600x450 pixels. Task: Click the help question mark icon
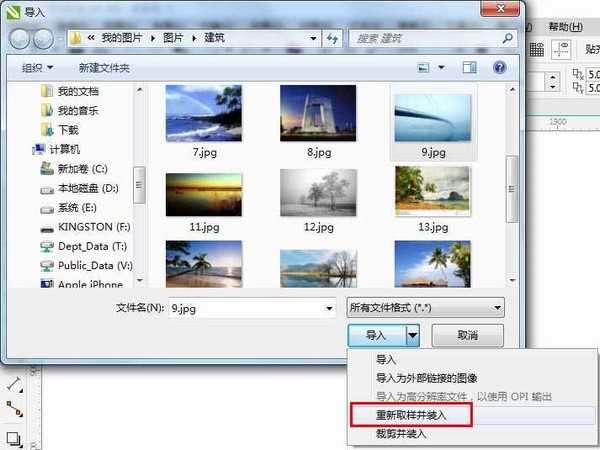coord(499,67)
